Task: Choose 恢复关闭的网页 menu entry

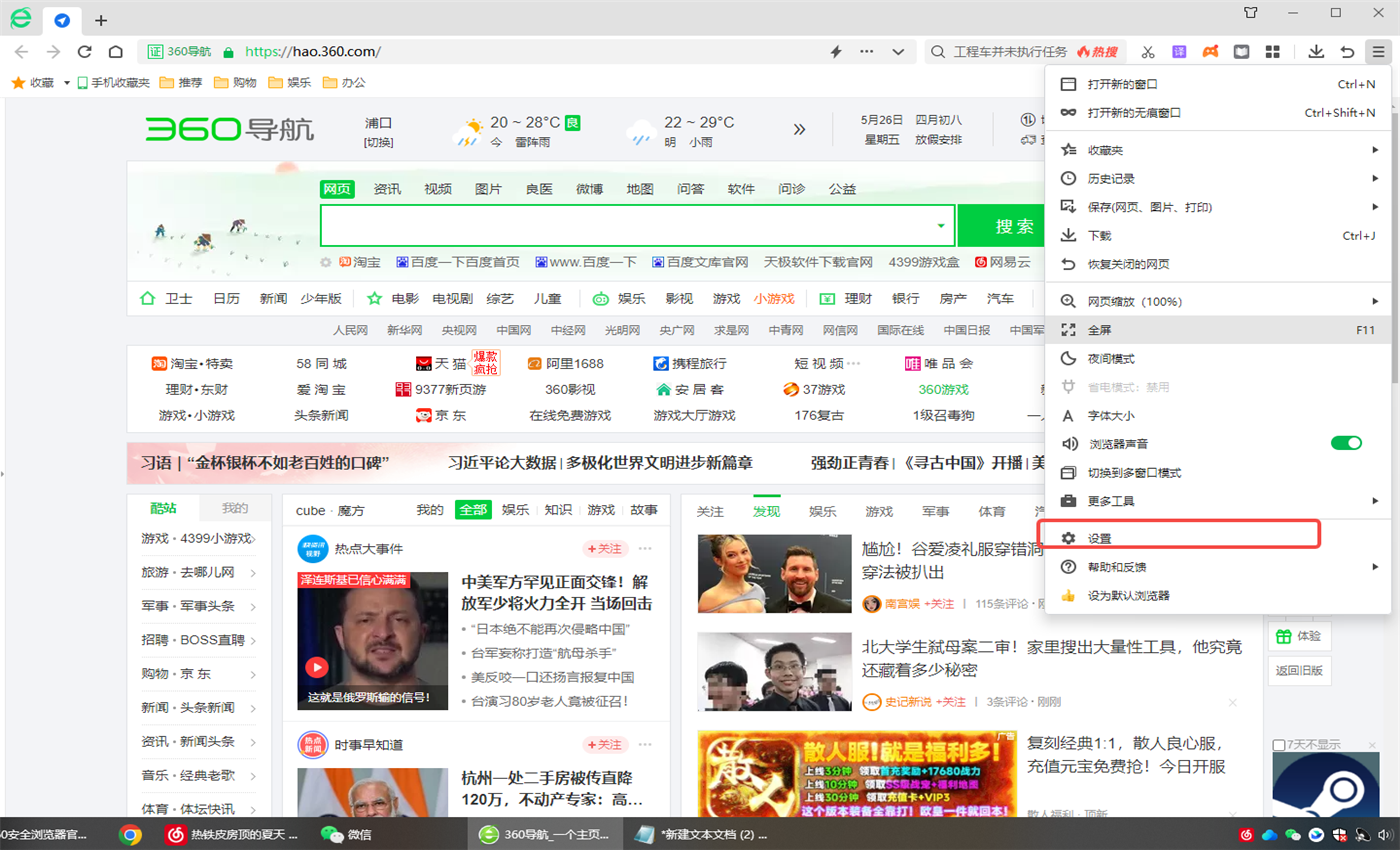Action: pyautogui.click(x=1218, y=264)
